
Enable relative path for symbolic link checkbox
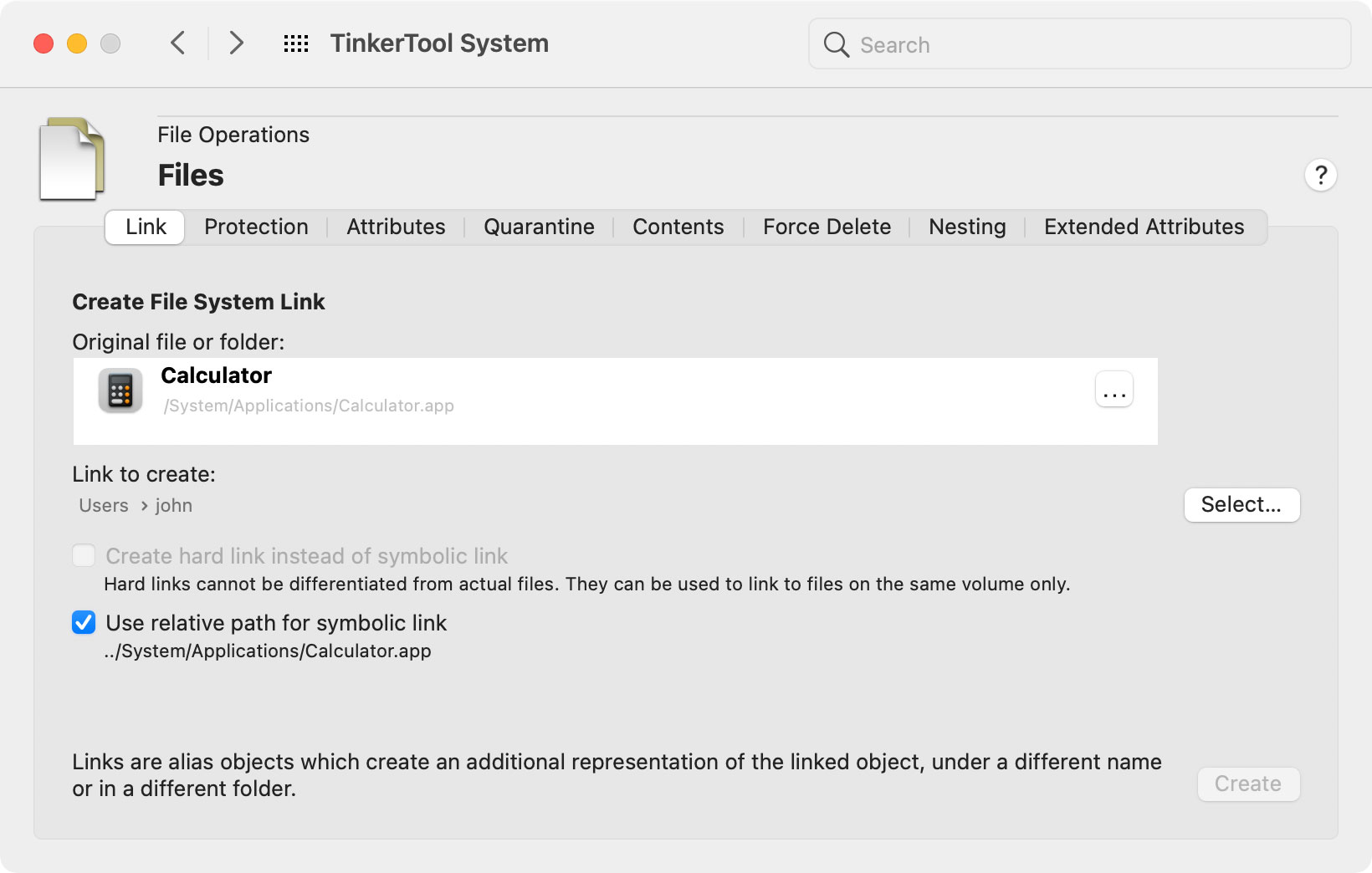click(84, 623)
